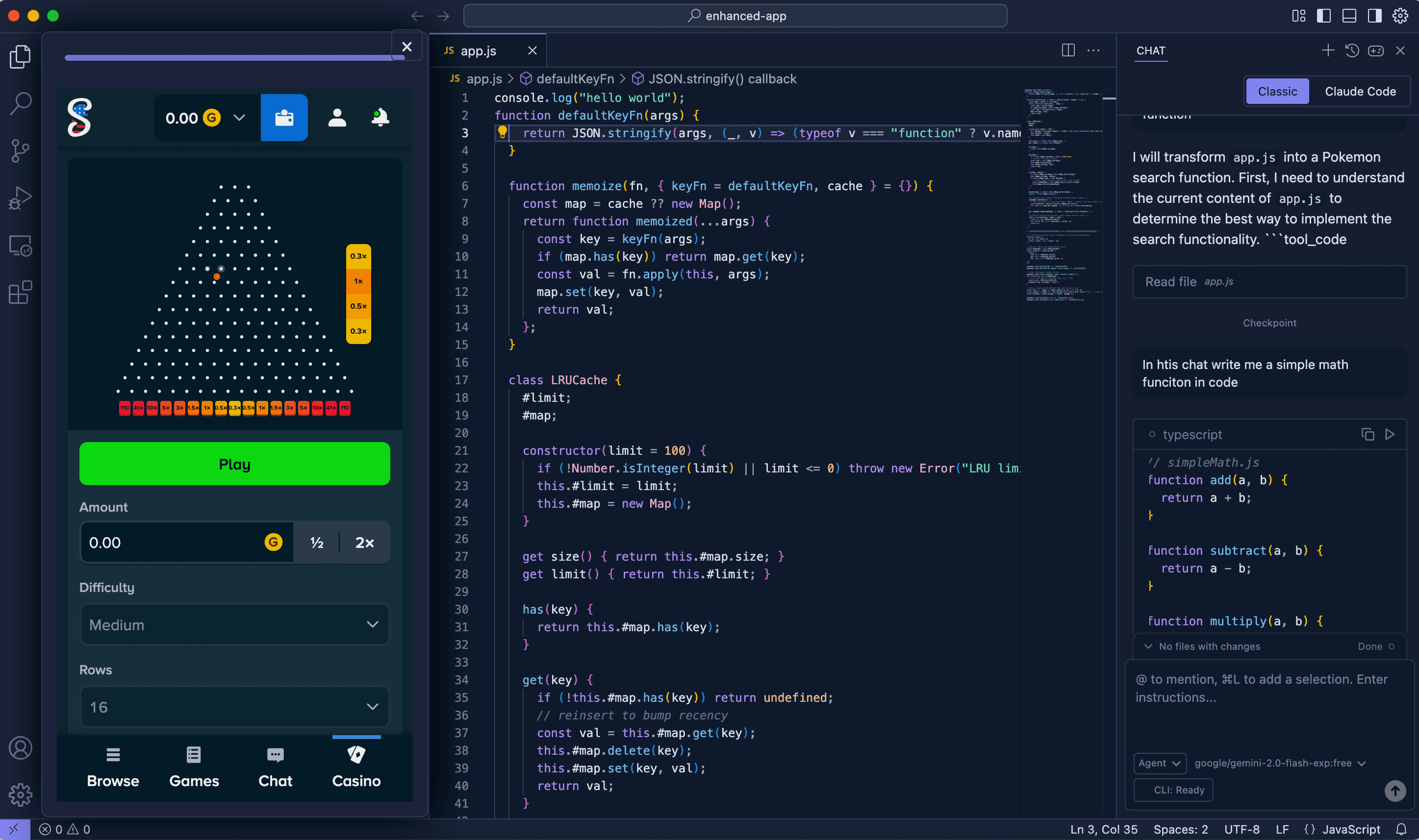Open the Difficulty dropdown showing Medium
Viewport: 1419px width, 840px height.
pos(234,624)
